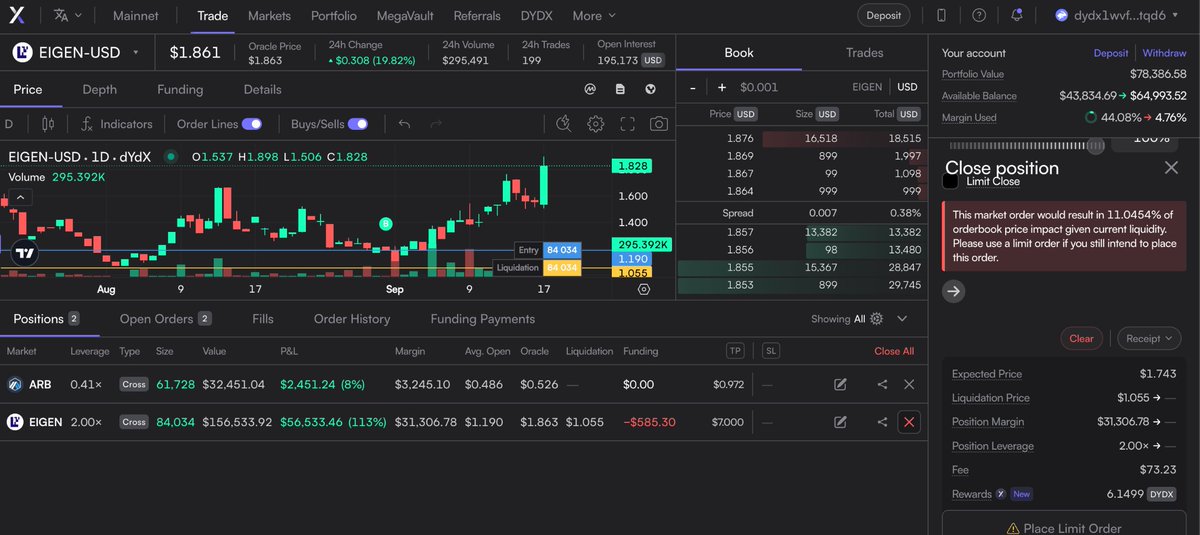Click the chart redo arrow
The image size is (1200, 535).
pos(436,124)
